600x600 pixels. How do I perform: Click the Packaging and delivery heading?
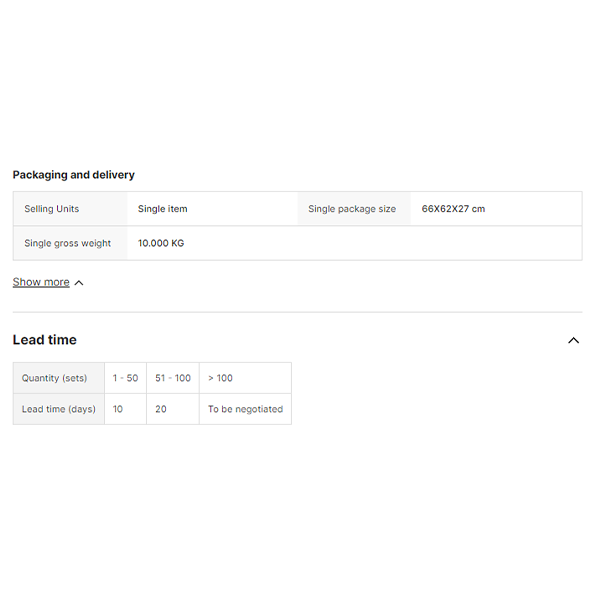coord(74,175)
